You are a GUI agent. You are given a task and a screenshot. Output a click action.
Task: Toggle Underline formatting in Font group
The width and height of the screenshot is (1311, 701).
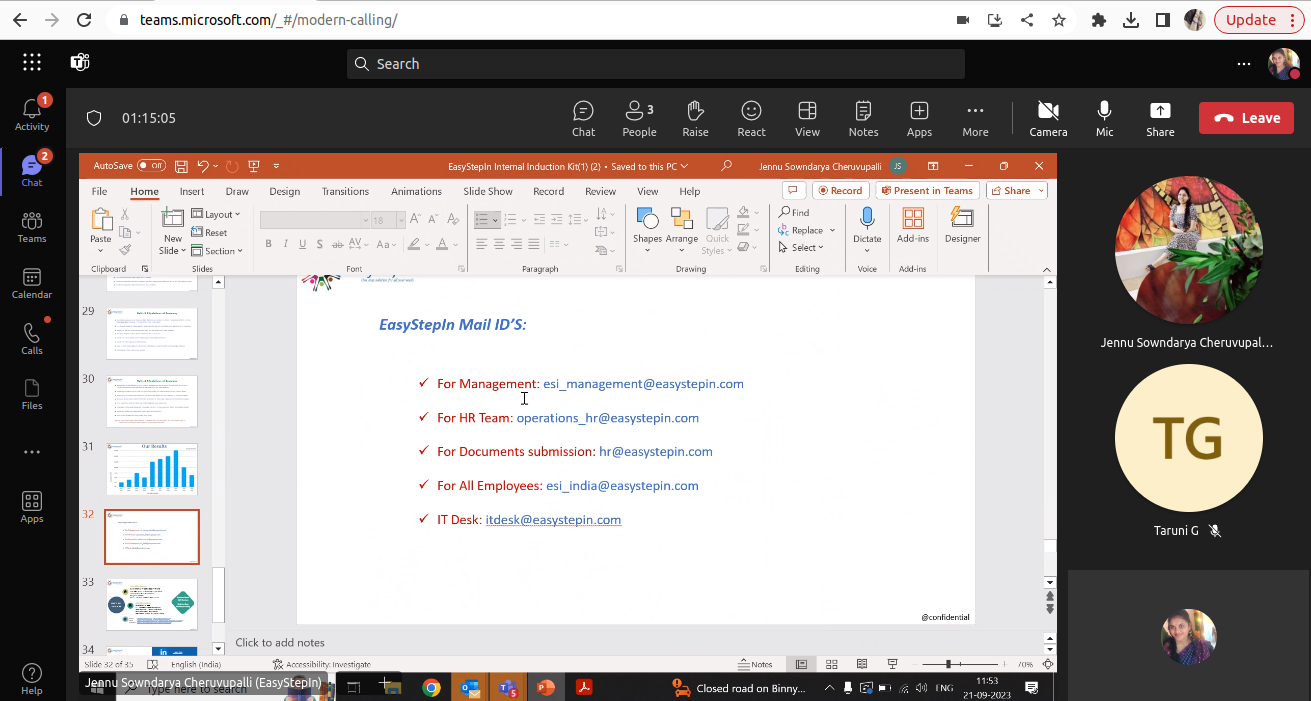point(304,244)
